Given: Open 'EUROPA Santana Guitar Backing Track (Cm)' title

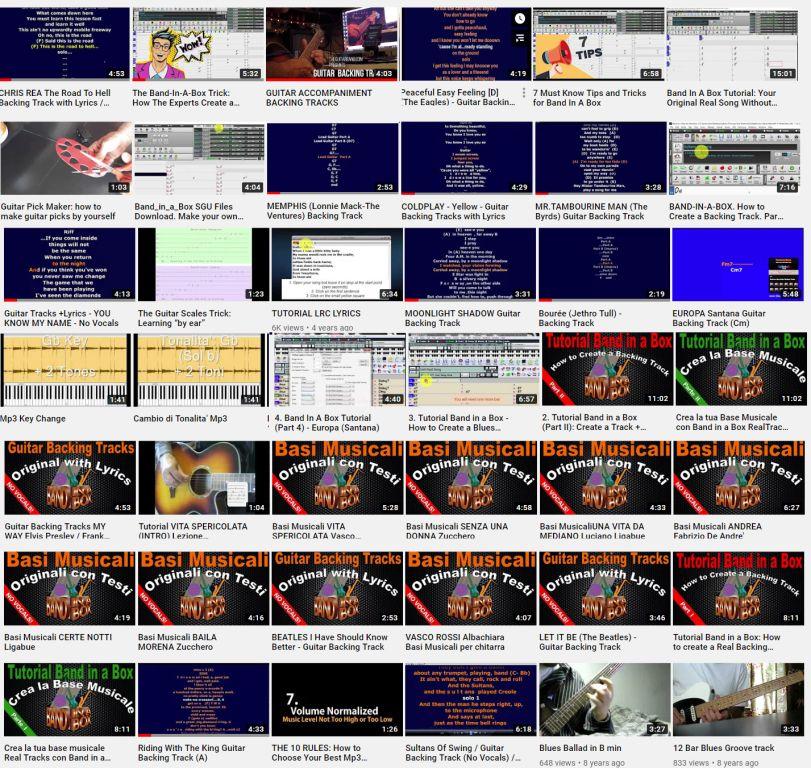Looking at the screenshot, I should click(719, 318).
